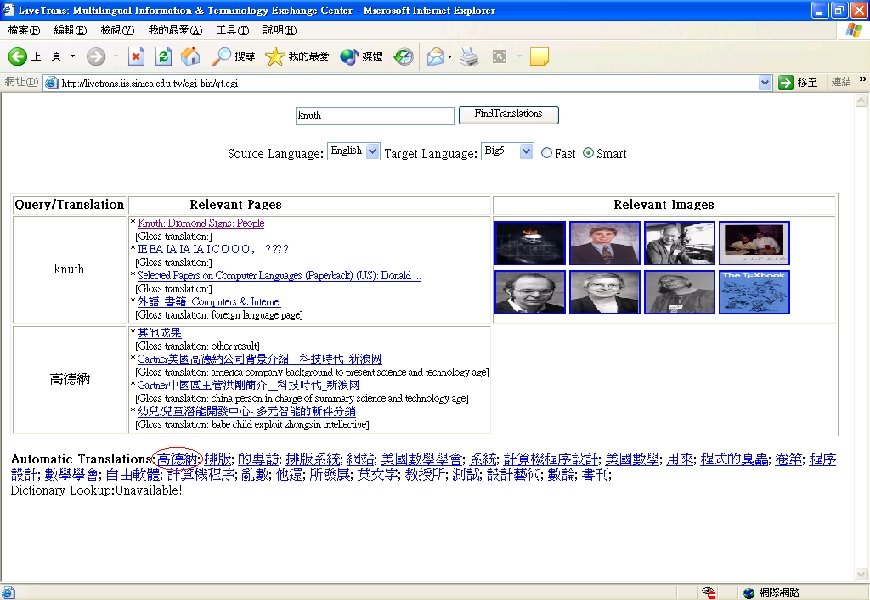Open the Favorites (我的最愛) menu
870x600 pixels.
(175, 30)
